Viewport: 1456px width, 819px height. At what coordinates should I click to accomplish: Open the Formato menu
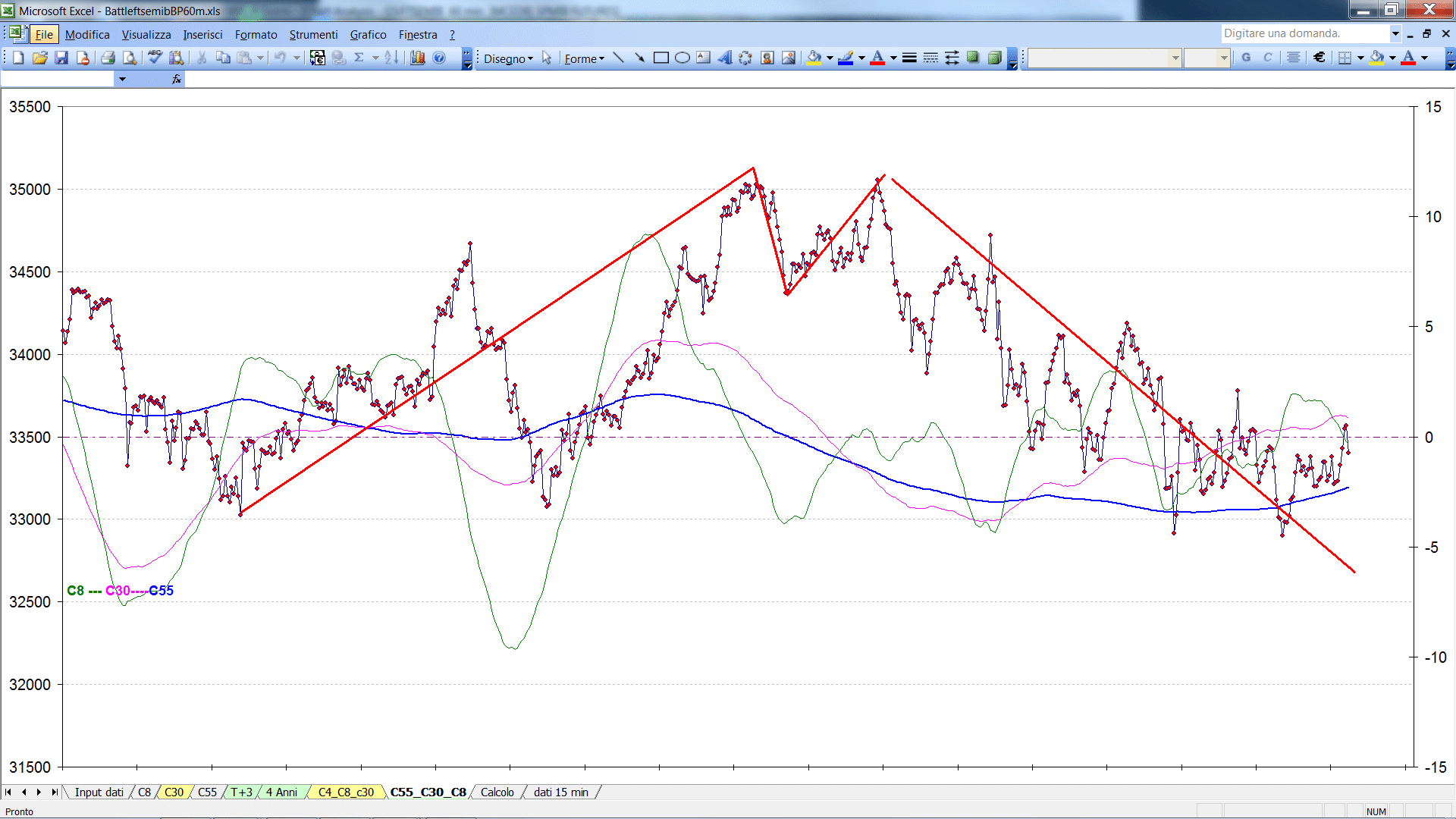pos(256,34)
